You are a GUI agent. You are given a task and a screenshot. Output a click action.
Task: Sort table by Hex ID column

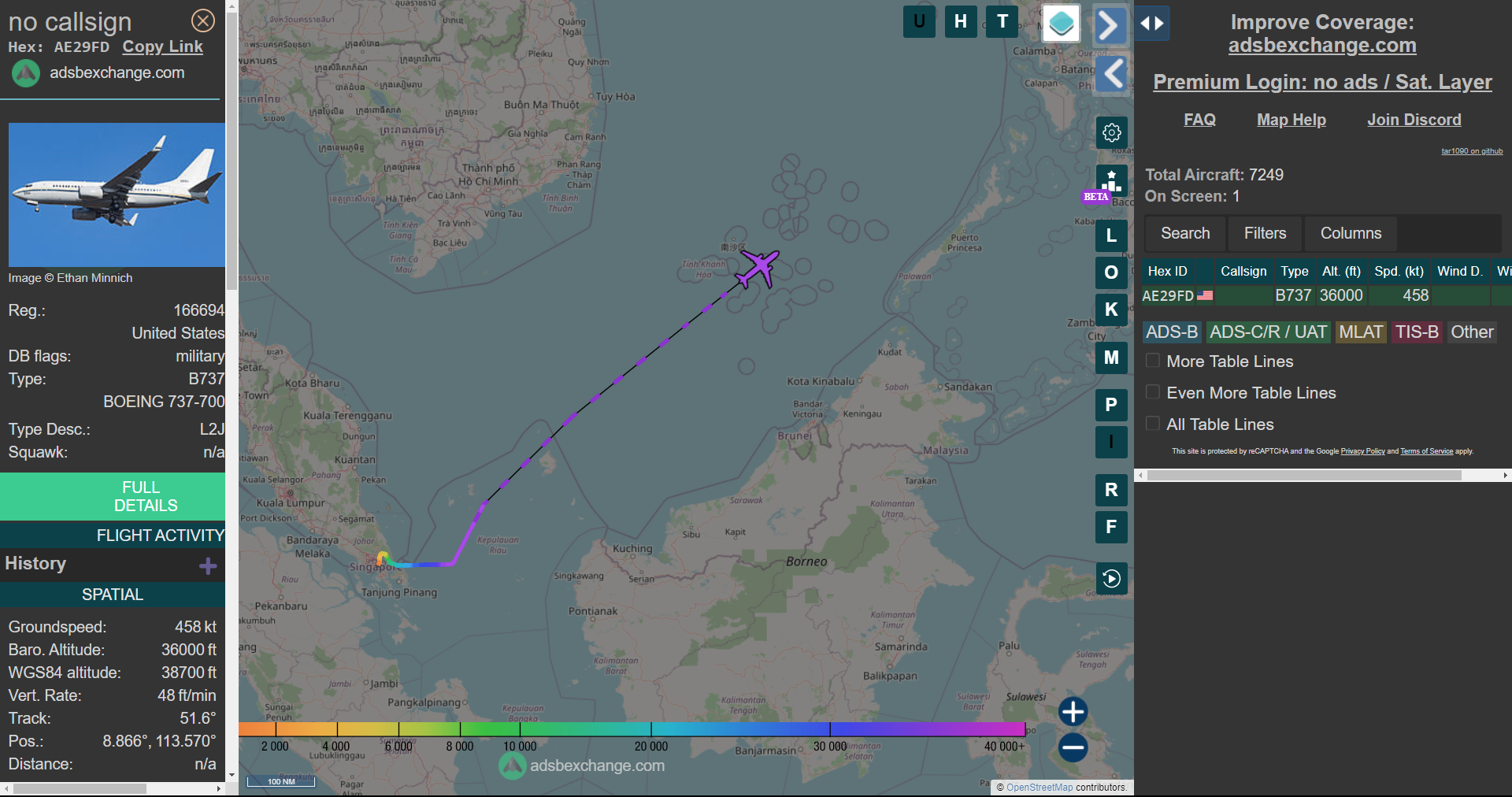tap(1168, 271)
